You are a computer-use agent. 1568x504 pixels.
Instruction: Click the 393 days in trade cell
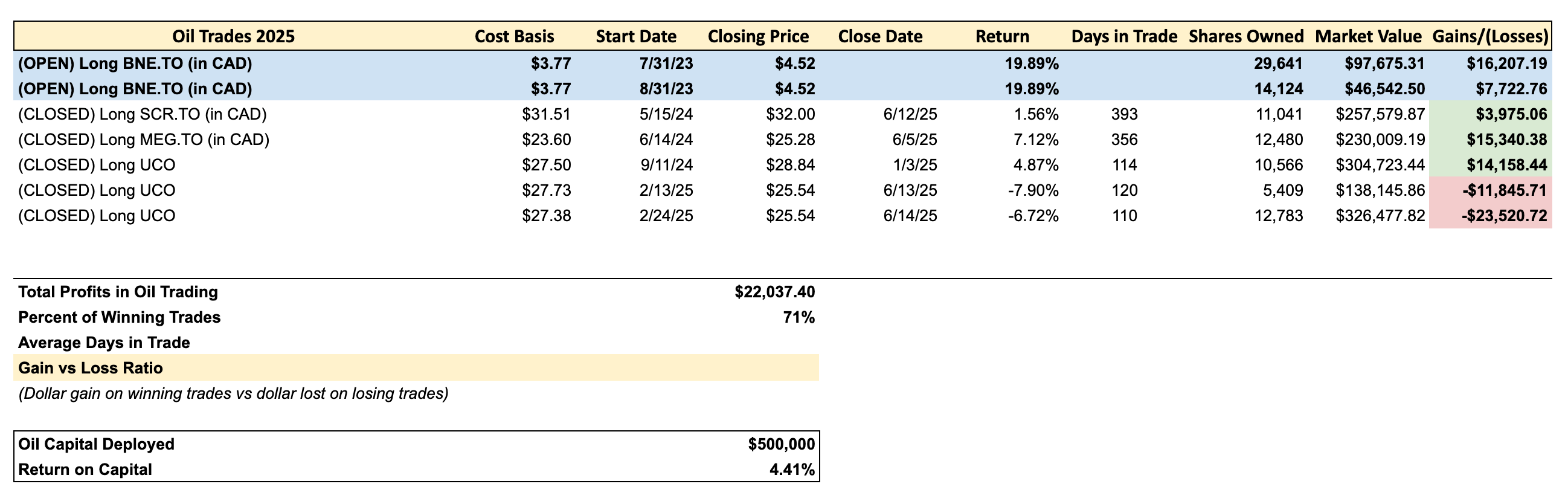pyautogui.click(x=1123, y=114)
